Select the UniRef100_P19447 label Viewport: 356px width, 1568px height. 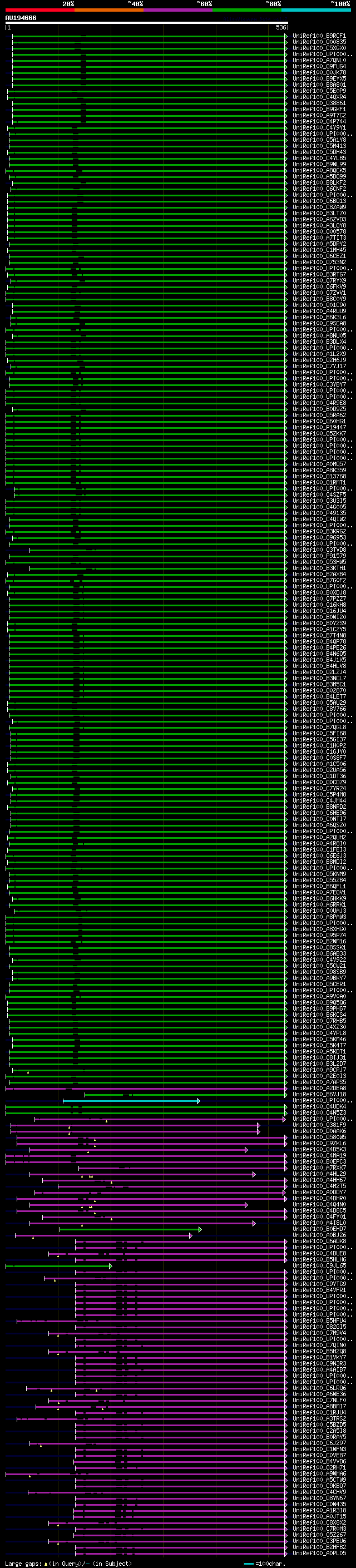click(319, 427)
